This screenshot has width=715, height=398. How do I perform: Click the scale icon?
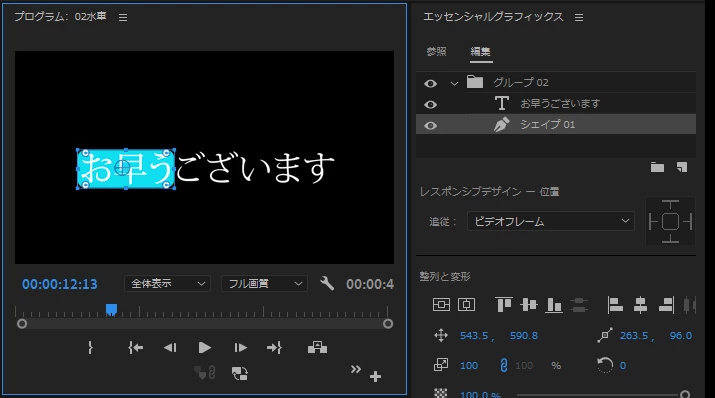441,365
